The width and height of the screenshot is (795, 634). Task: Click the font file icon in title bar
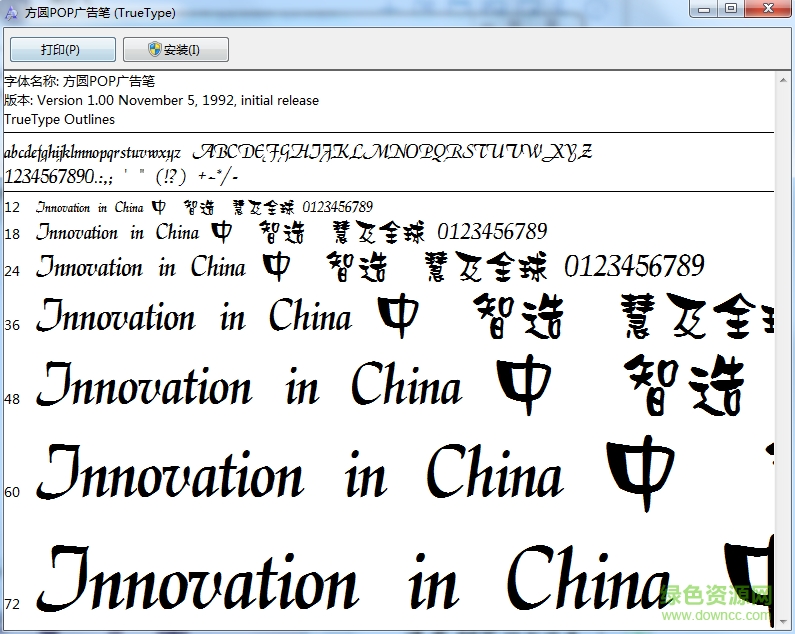(11, 13)
